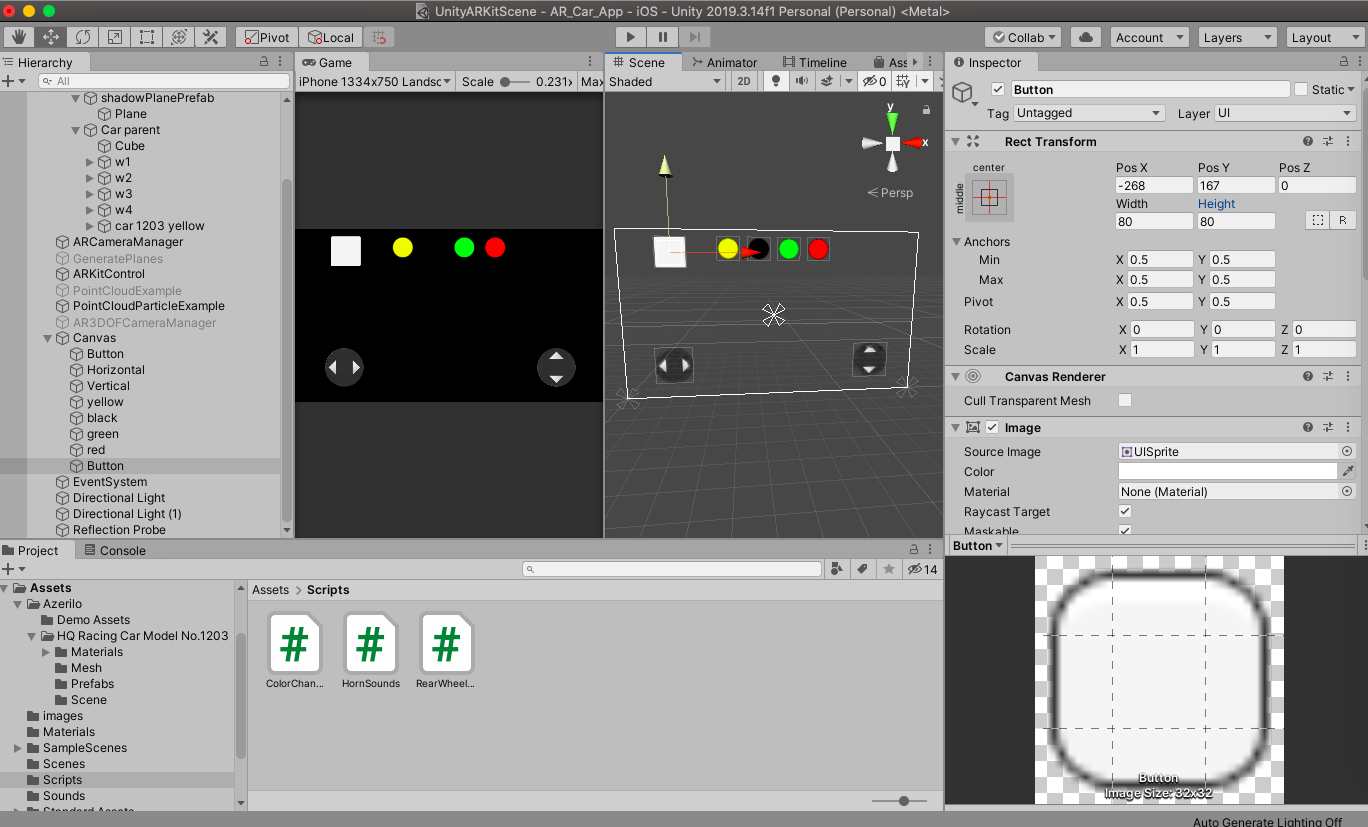1368x827 pixels.
Task: Toggle Cull Transparent Mesh checkbox
Action: pos(1125,400)
